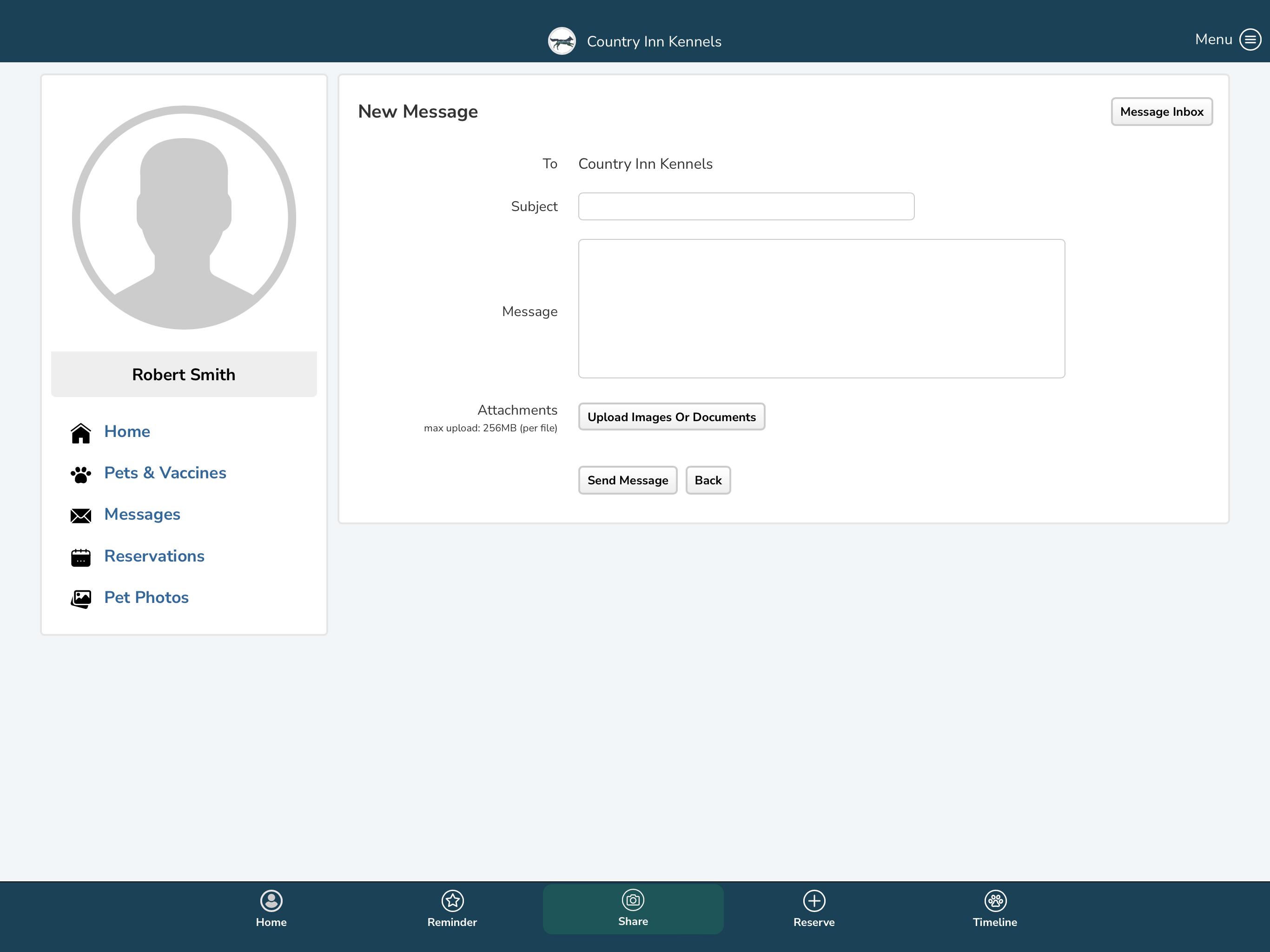Open the Home sidebar link

pos(127,431)
